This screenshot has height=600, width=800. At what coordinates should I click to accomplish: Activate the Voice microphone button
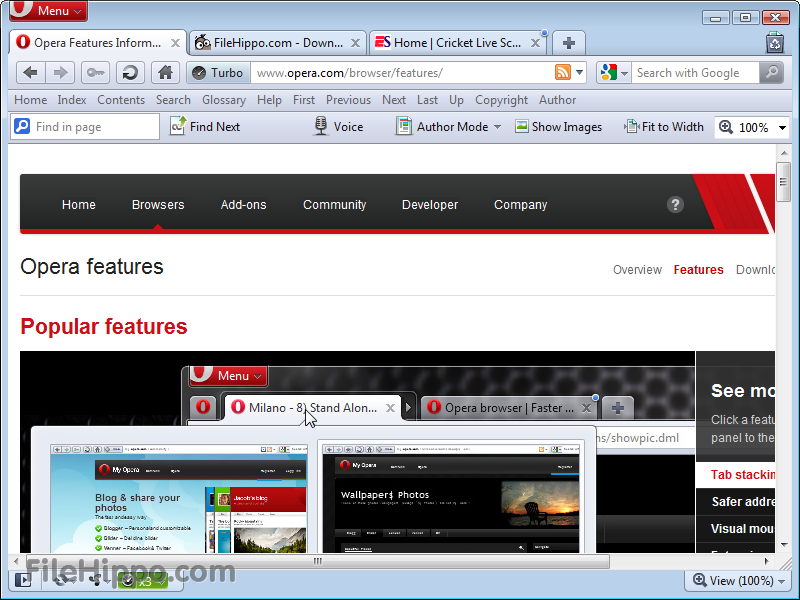(x=338, y=127)
